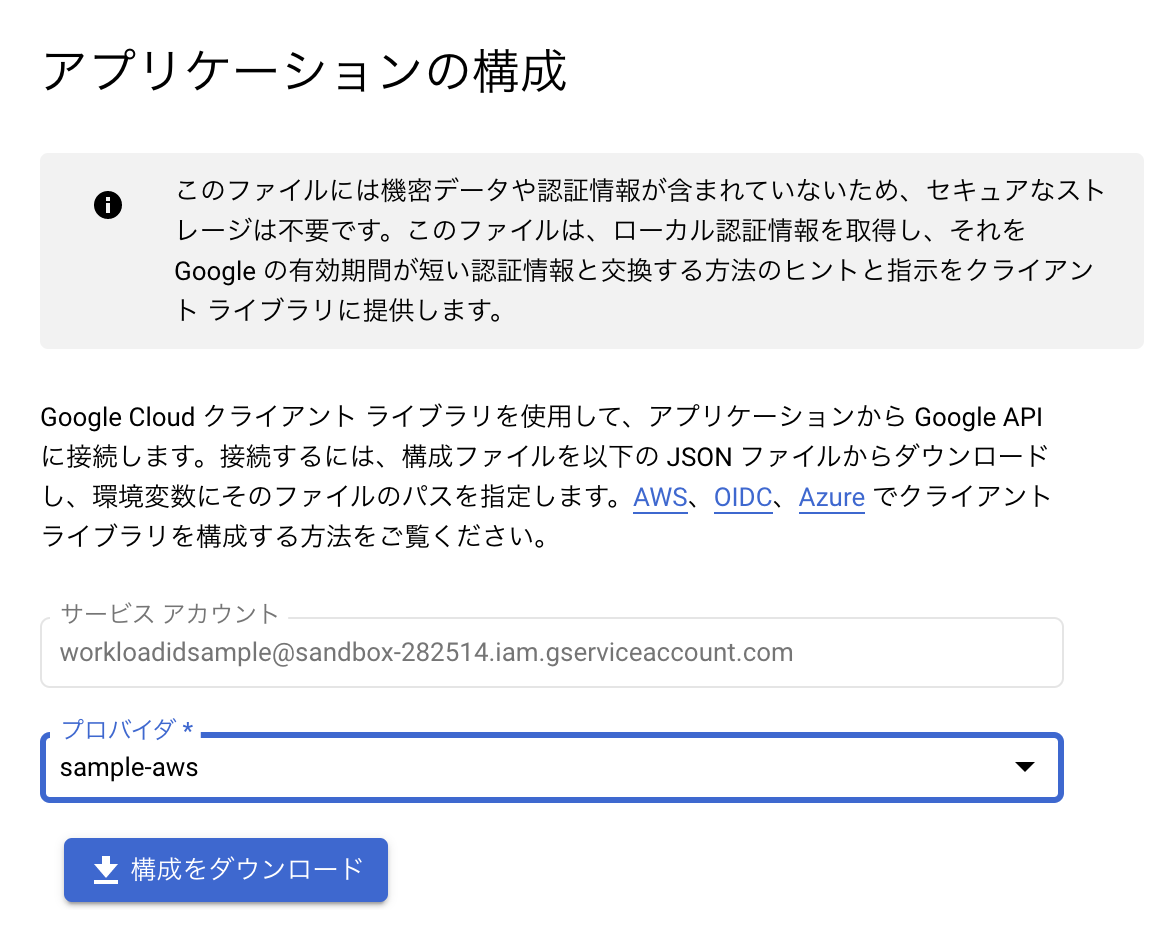The width and height of the screenshot is (1174, 950).
Task: Open the OIDC client library link
Action: 742,497
